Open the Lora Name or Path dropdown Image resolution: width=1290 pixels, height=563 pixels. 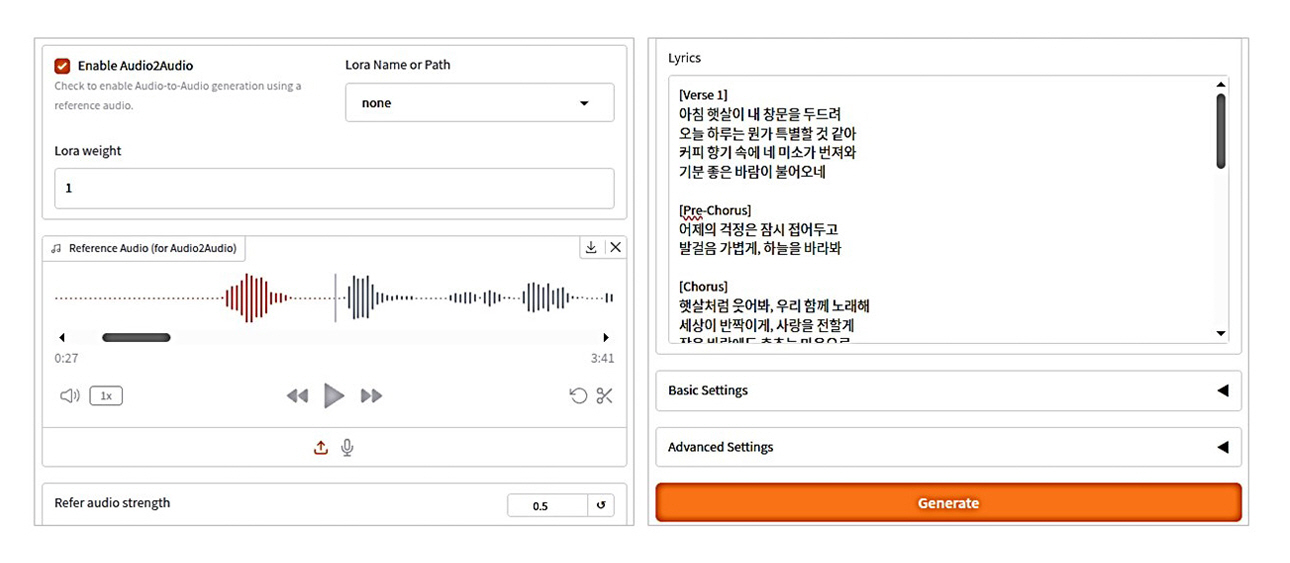pos(479,103)
